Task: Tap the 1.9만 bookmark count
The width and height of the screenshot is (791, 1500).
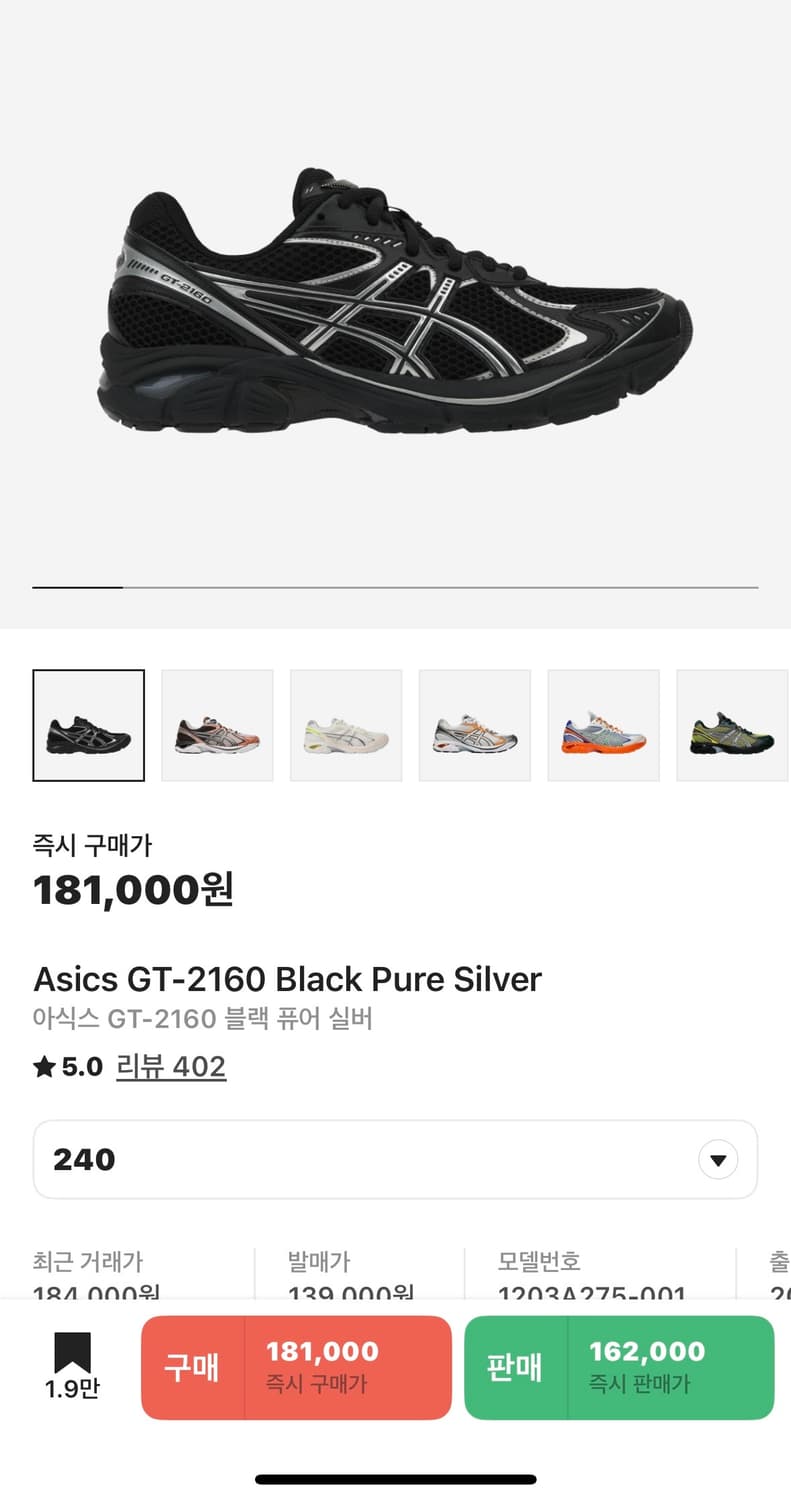Action: (72, 1390)
